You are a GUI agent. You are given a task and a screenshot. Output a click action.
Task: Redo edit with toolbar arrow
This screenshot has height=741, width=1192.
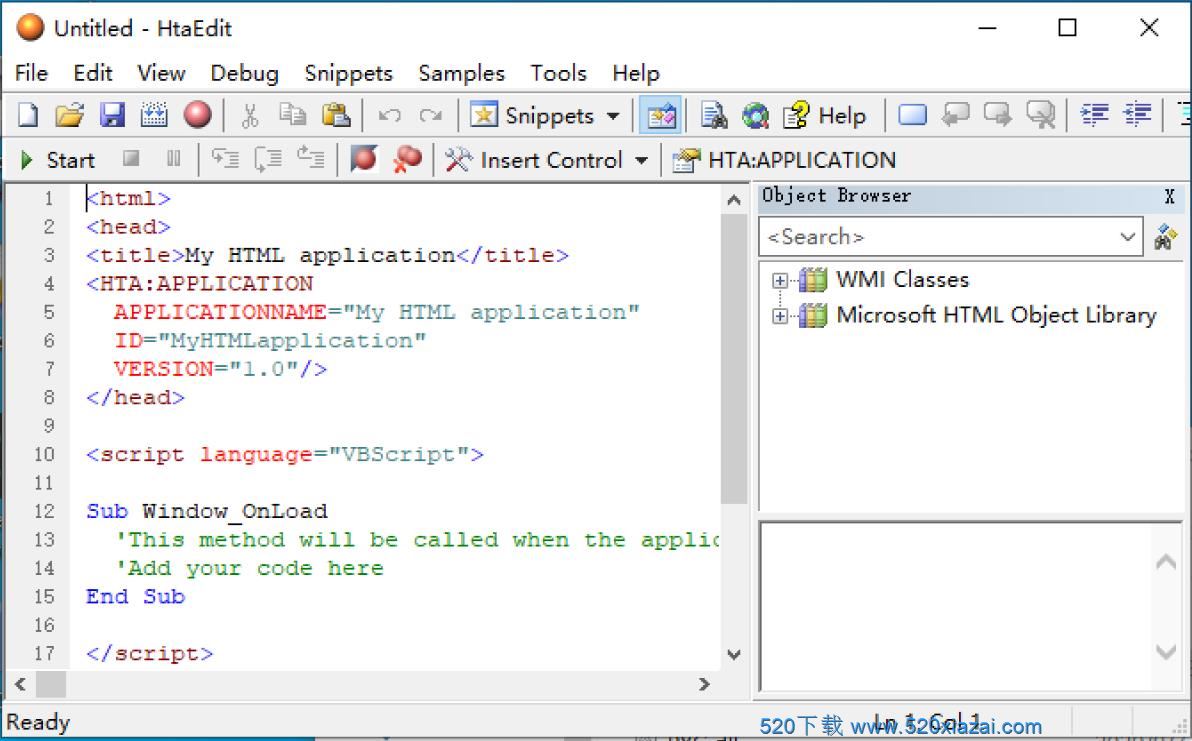431,116
